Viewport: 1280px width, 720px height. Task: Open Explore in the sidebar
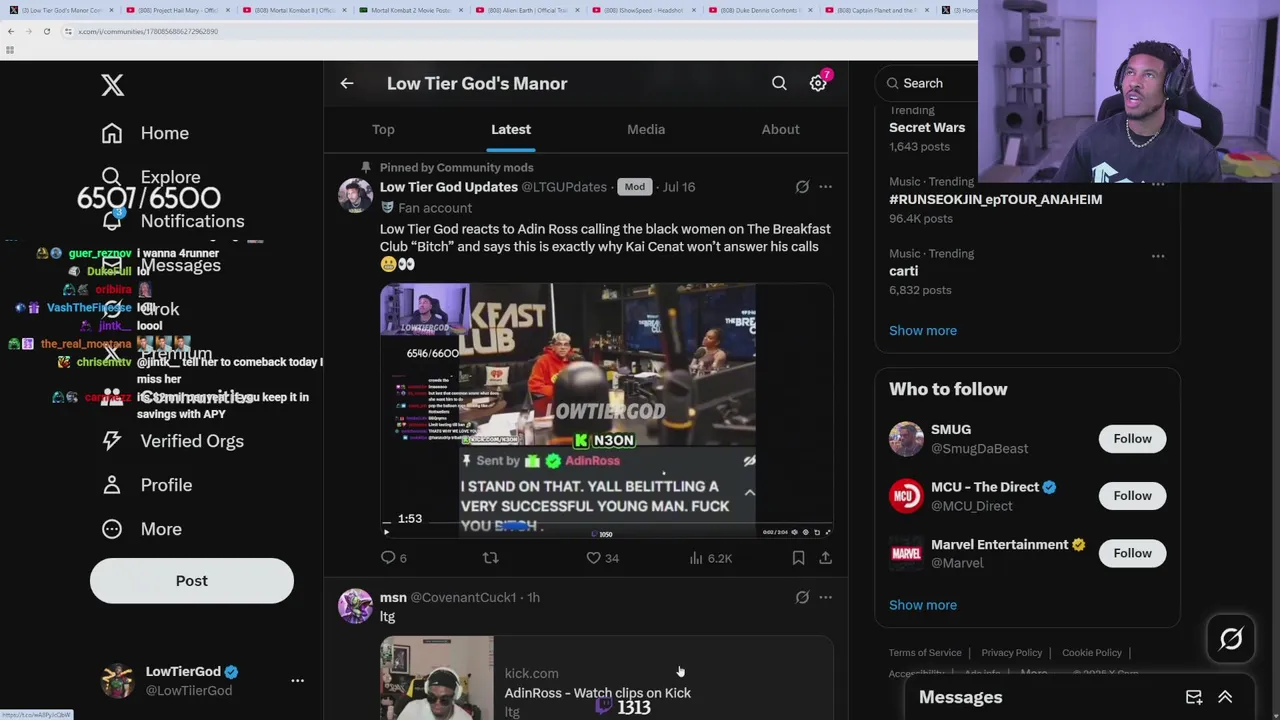pos(150,177)
